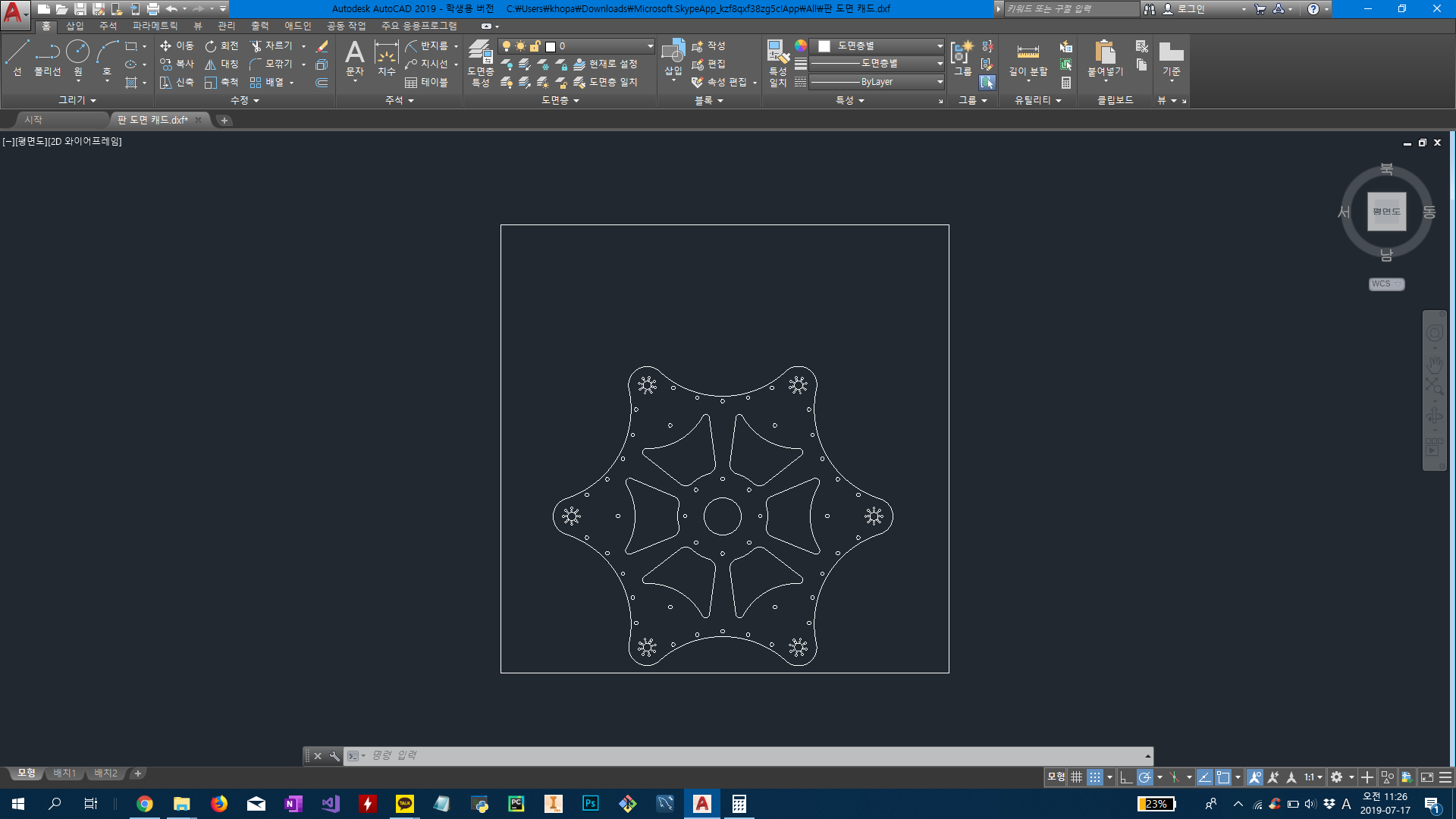Toggle snap mode in status bar
Viewport: 1456px width, 819px height.
[1095, 777]
